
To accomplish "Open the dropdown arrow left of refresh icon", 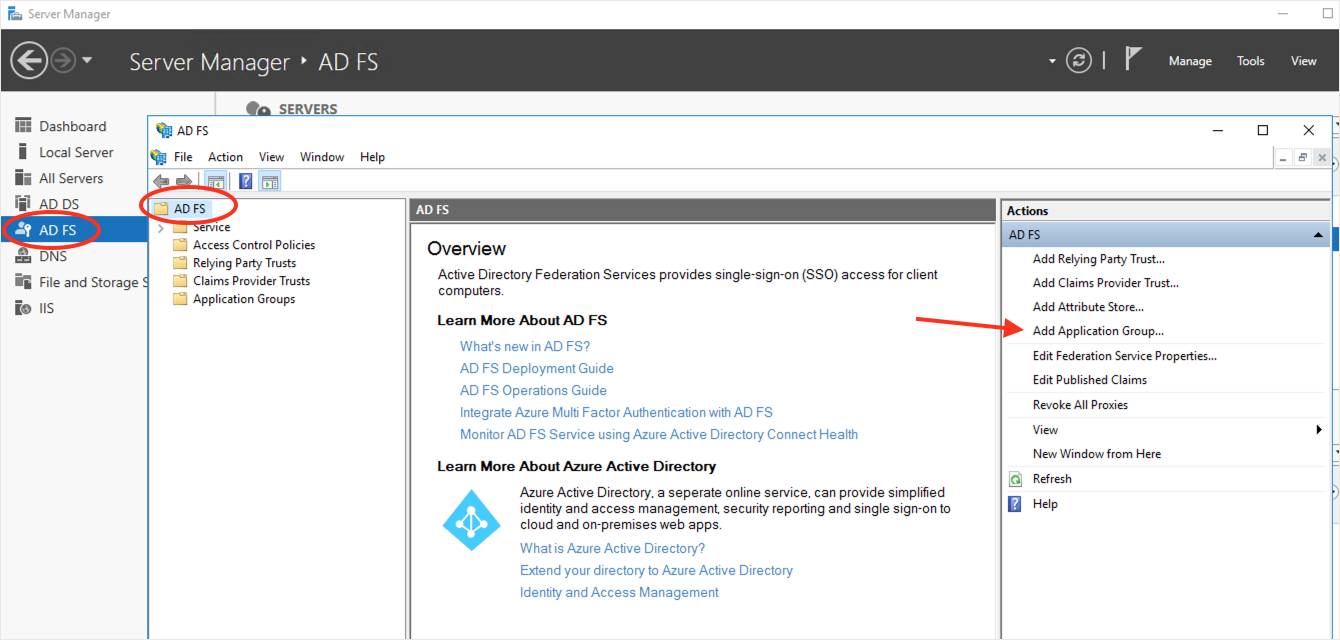I will tap(1052, 61).
